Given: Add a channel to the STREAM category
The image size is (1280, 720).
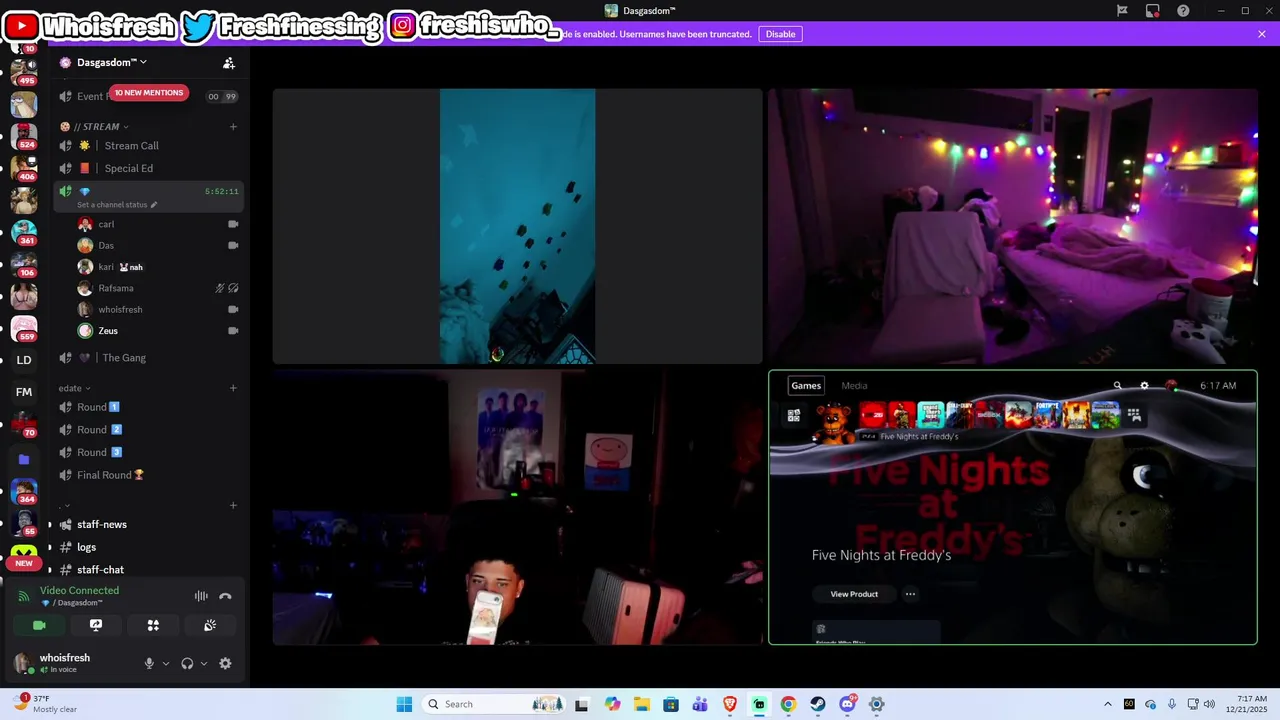Looking at the screenshot, I should [233, 127].
